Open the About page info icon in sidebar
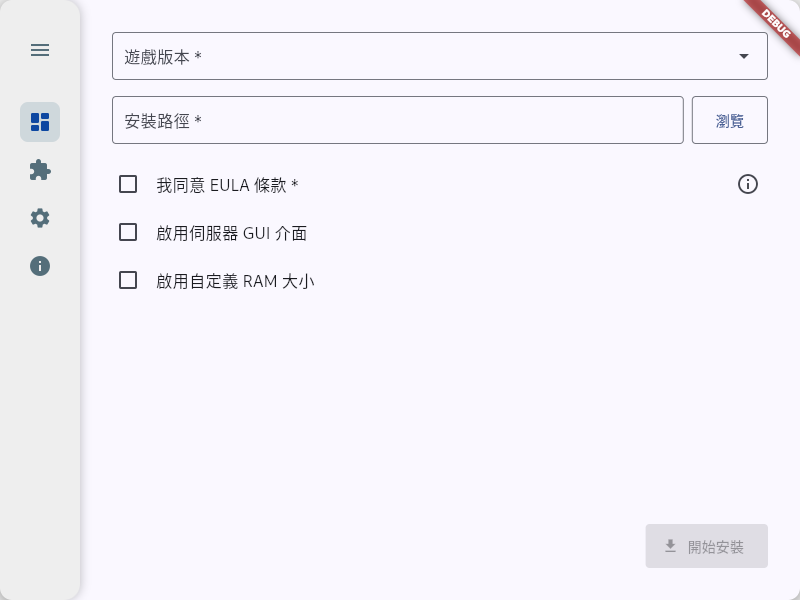The height and width of the screenshot is (600, 800). point(40,266)
